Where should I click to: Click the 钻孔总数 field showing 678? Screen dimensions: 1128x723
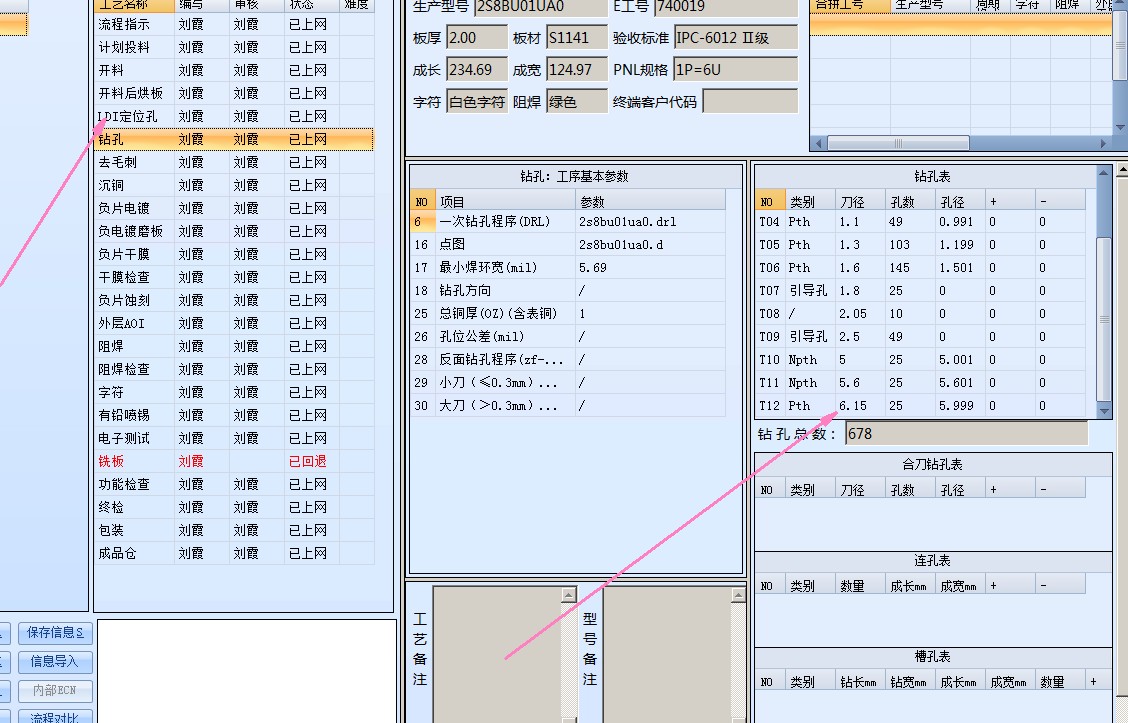coord(966,434)
